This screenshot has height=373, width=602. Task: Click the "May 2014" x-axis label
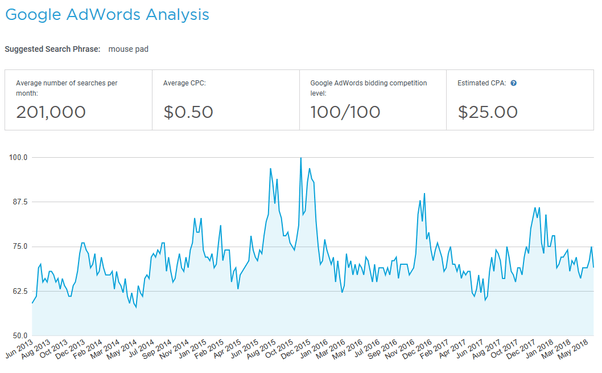(x=122, y=349)
